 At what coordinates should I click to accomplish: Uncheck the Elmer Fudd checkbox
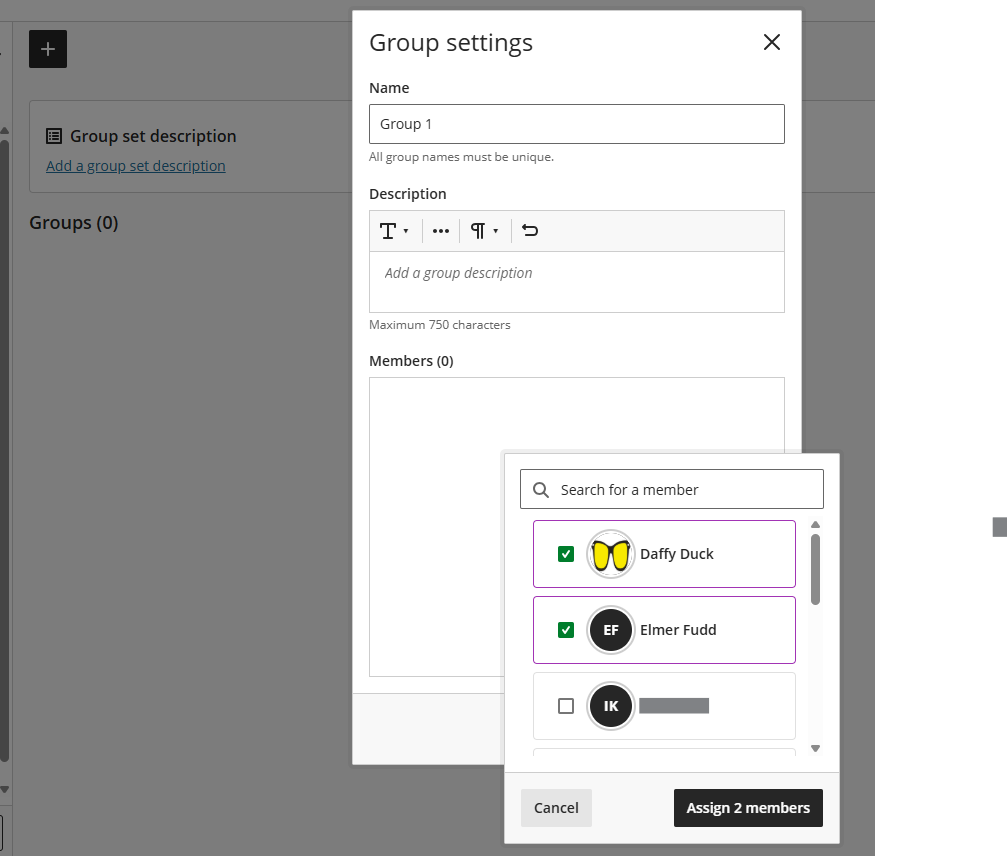tap(566, 630)
